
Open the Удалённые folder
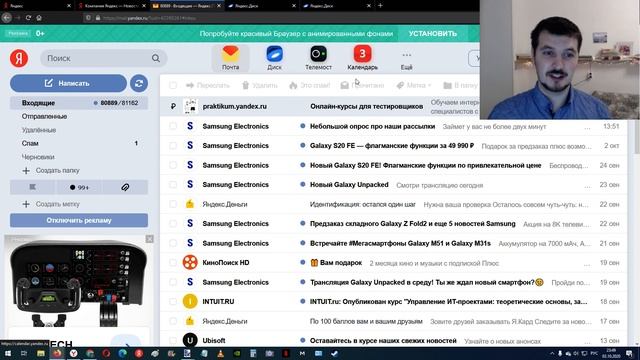(39, 130)
